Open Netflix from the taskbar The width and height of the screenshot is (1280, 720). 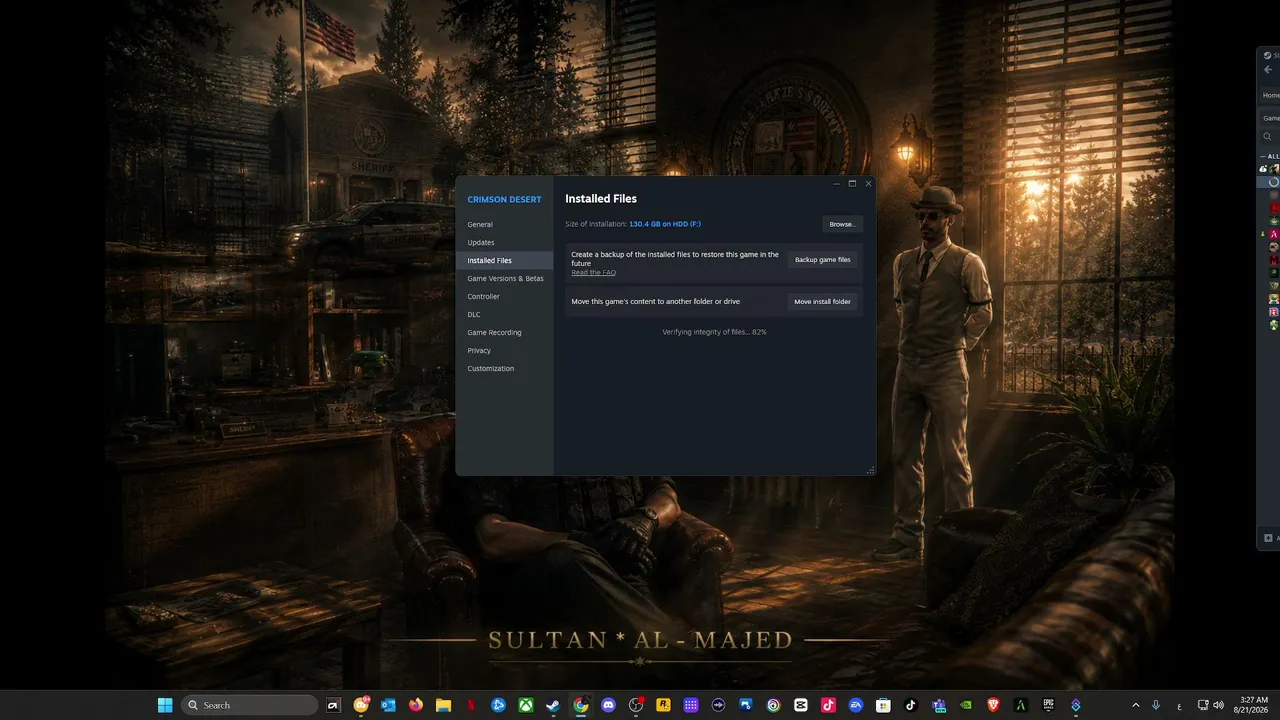470,705
